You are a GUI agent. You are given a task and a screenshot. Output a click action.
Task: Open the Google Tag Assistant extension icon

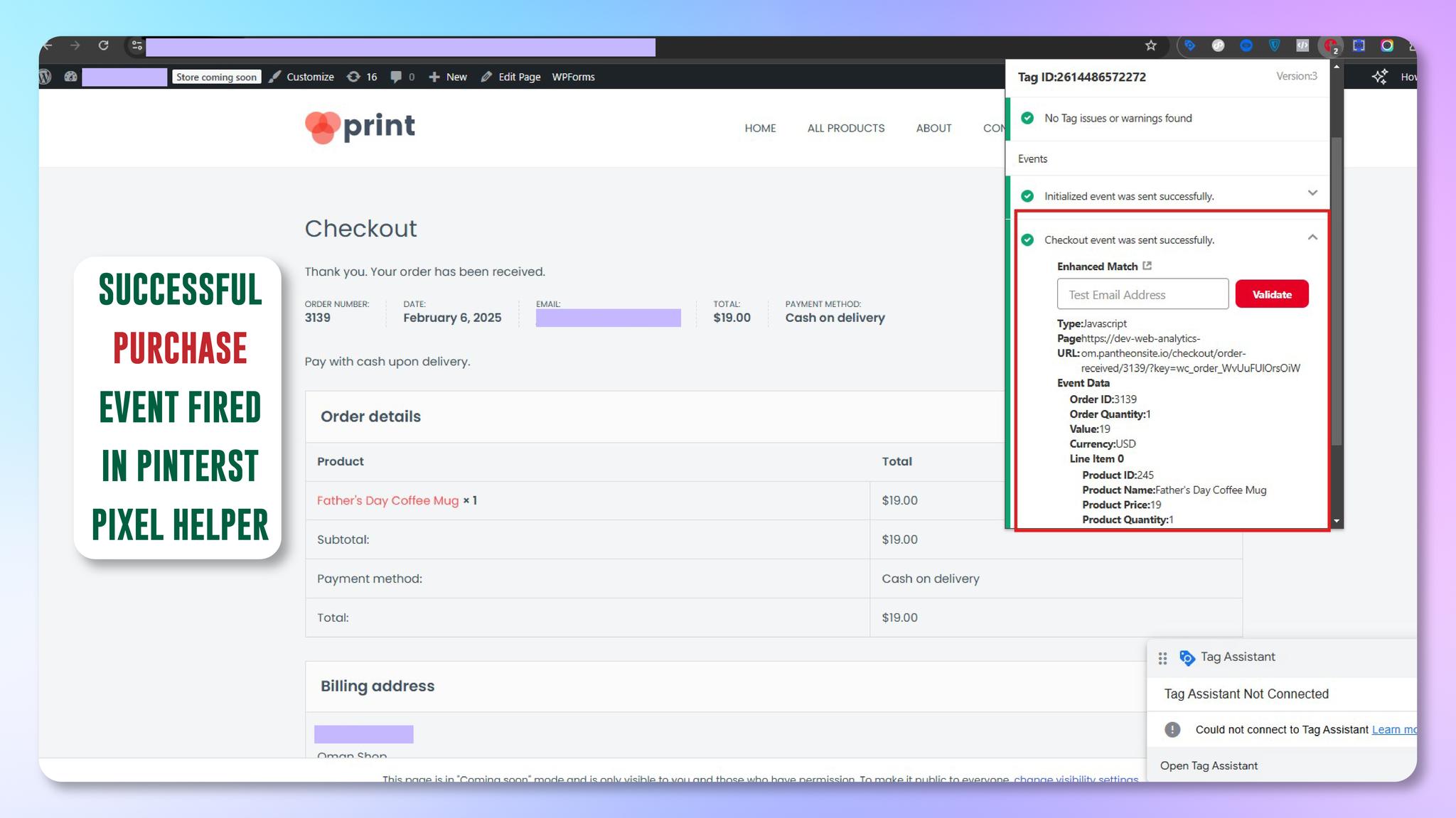click(1190, 45)
